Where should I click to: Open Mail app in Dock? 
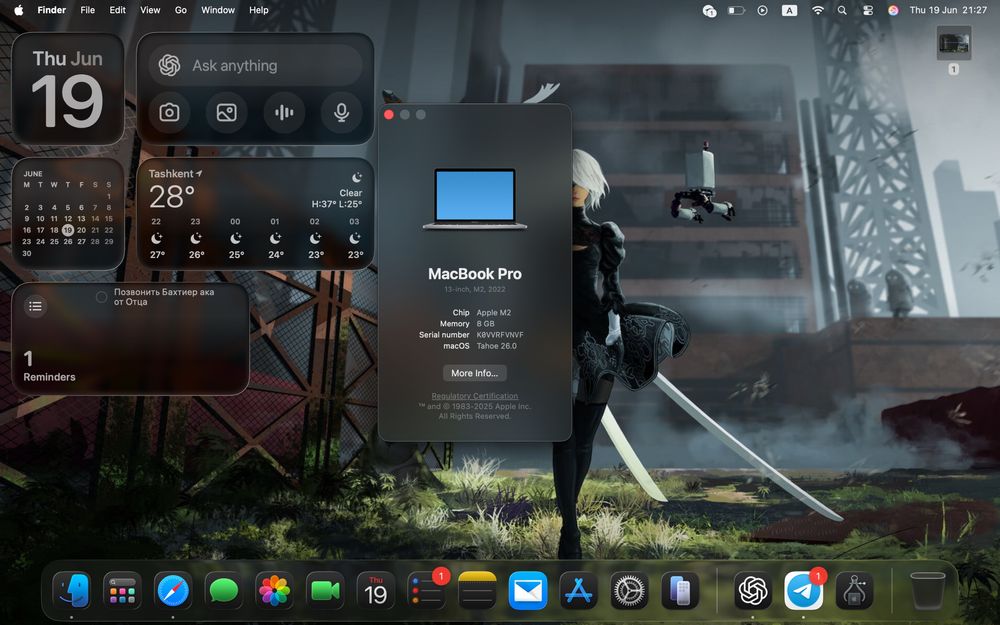pos(528,591)
